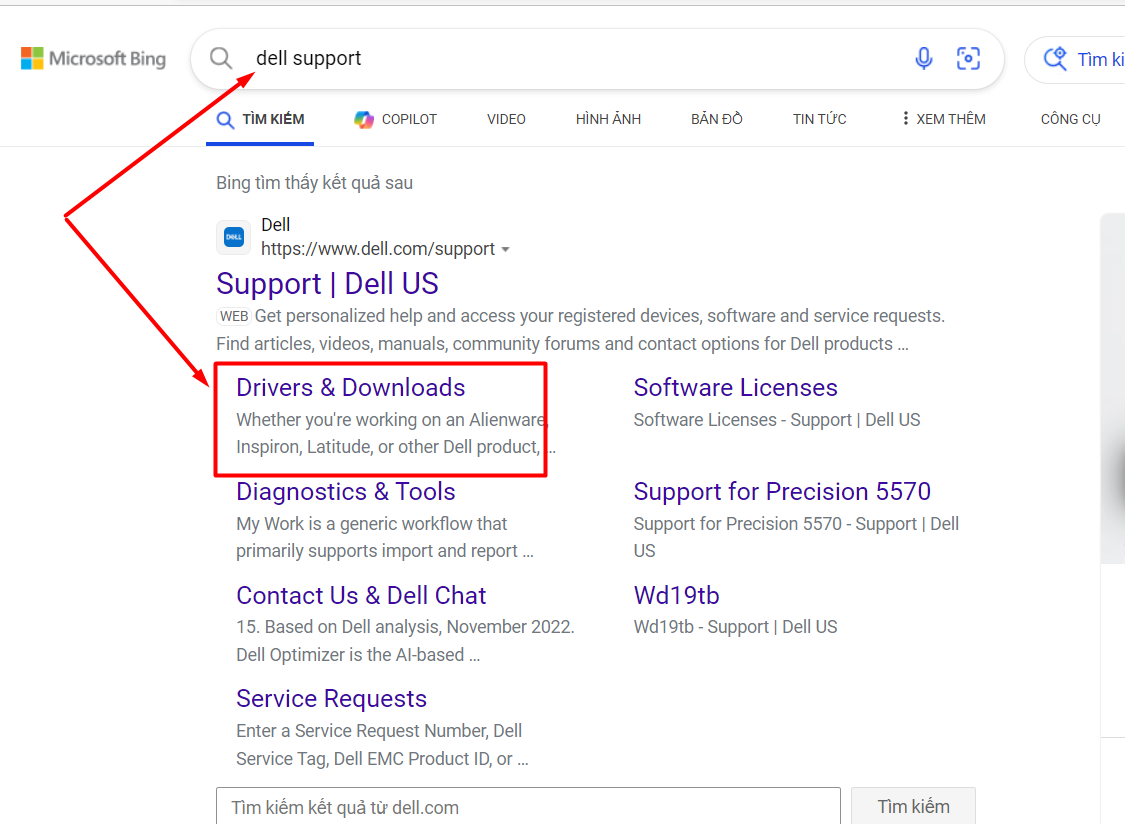Open the Copilot tab
This screenshot has height=824, width=1125.
coord(395,119)
